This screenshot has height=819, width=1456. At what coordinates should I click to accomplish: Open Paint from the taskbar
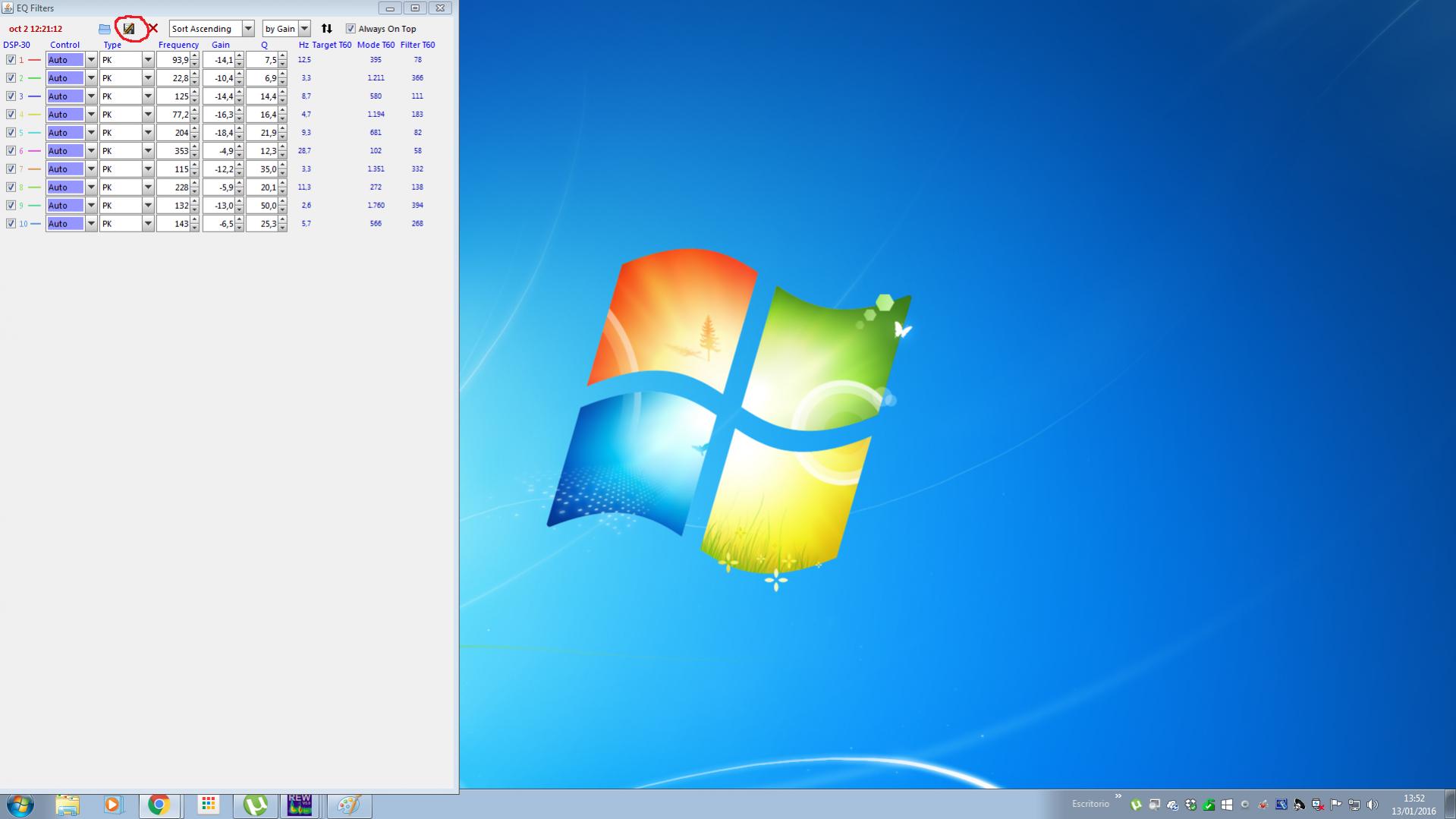click(350, 805)
